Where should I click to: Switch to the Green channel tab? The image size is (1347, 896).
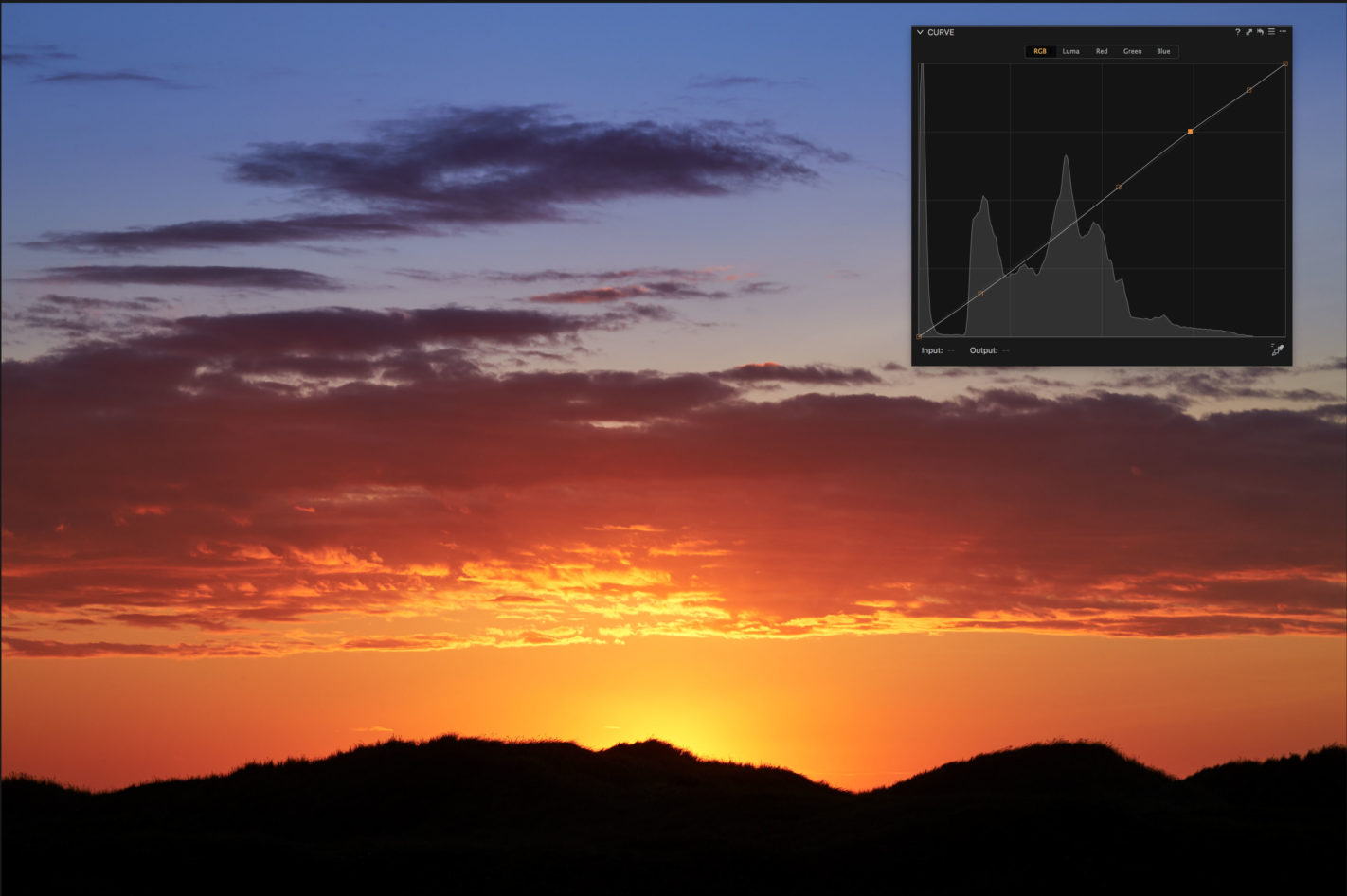tap(1132, 51)
